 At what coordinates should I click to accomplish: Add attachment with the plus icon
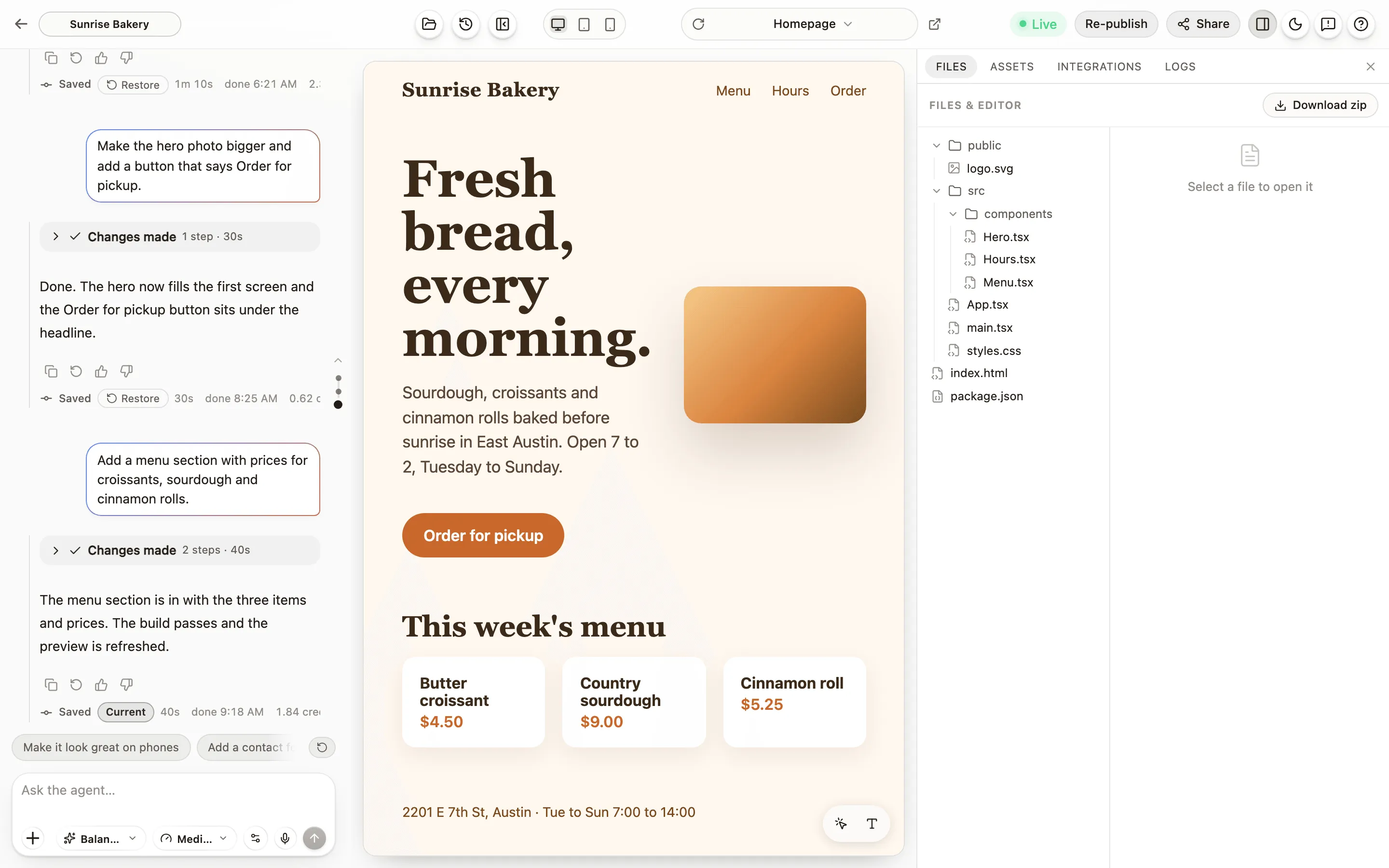tap(33, 838)
